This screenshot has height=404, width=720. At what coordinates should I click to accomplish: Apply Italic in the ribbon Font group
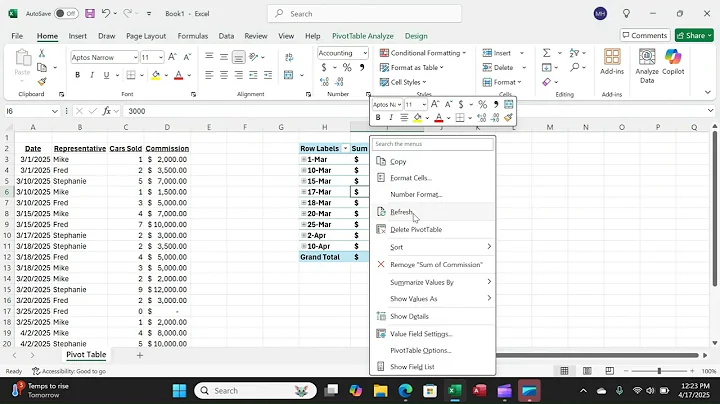92,75
